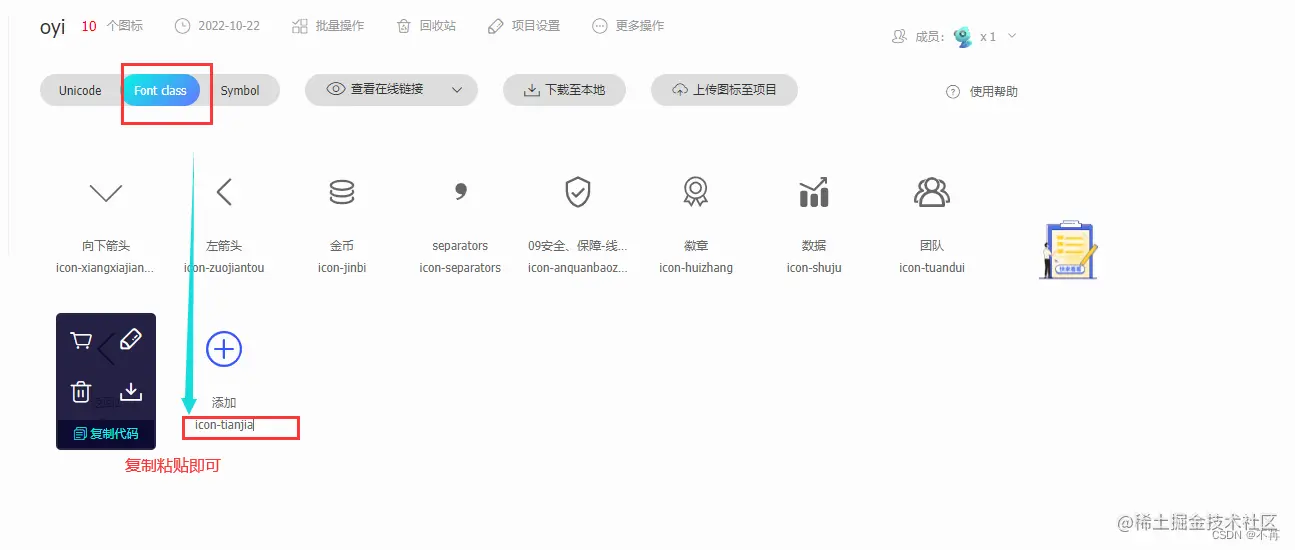The image size is (1295, 550).
Task: Click the icon-shuju class name
Action: pos(814,267)
